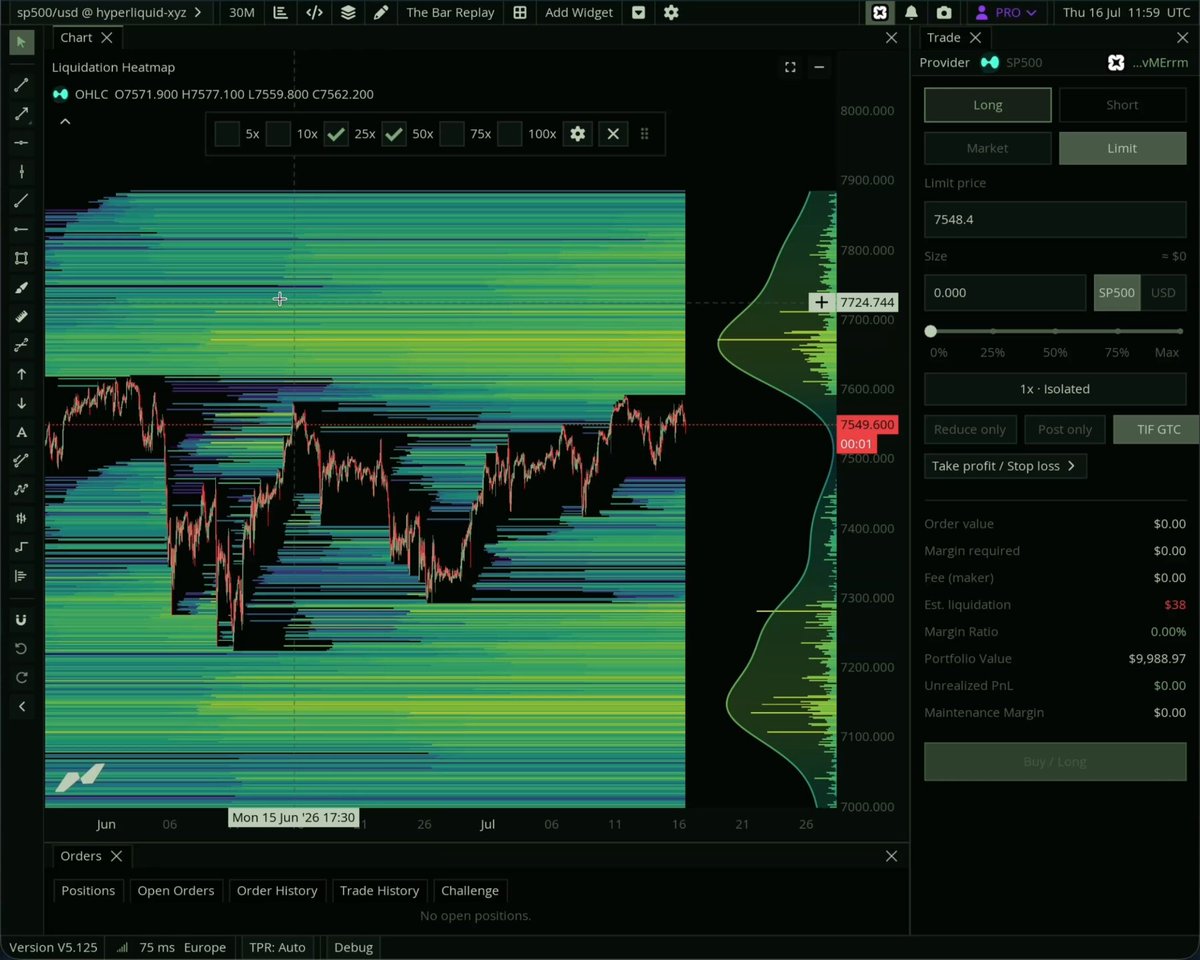The height and width of the screenshot is (960, 1200).
Task: Open the code editor icon
Action: [314, 13]
